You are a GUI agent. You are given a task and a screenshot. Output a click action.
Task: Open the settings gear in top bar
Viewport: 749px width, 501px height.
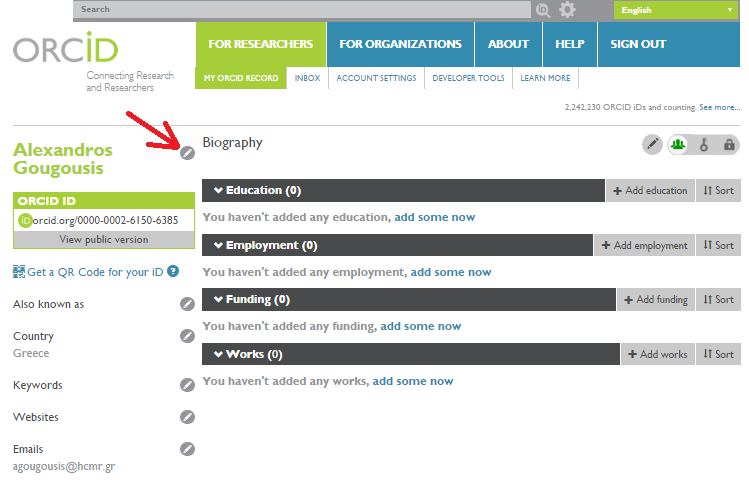(x=567, y=10)
